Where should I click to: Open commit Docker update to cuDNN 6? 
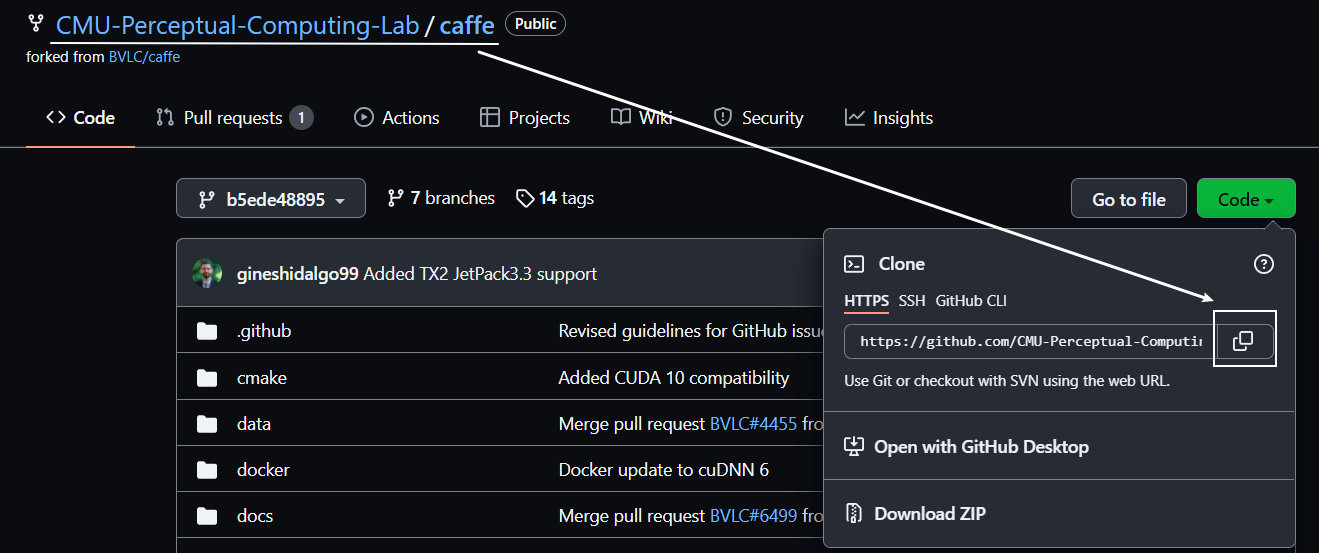pos(664,470)
